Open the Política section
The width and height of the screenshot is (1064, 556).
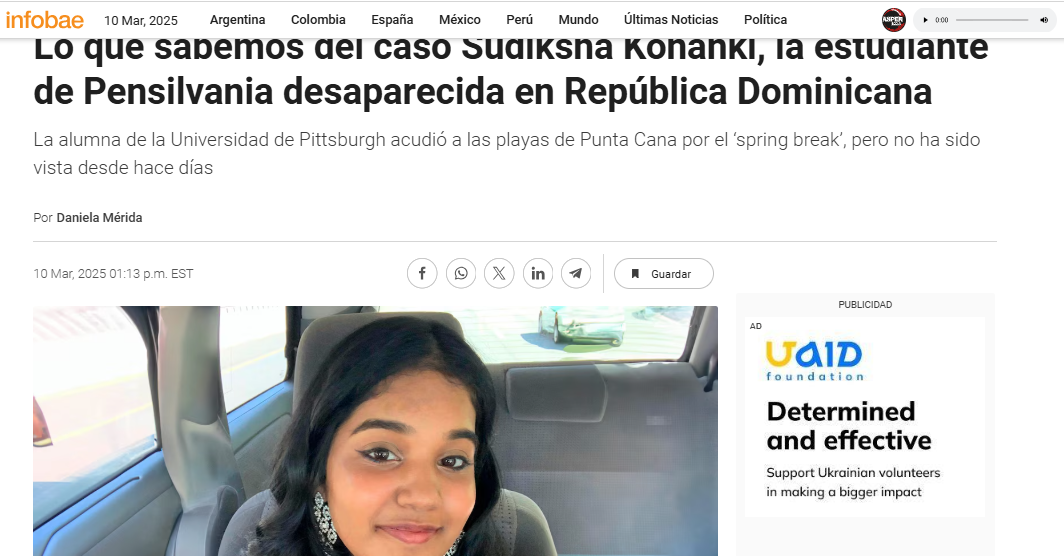tap(765, 20)
